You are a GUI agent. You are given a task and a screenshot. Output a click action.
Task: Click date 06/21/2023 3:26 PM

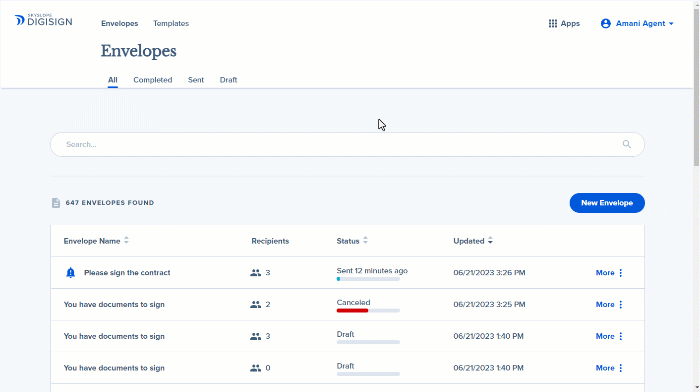point(489,273)
